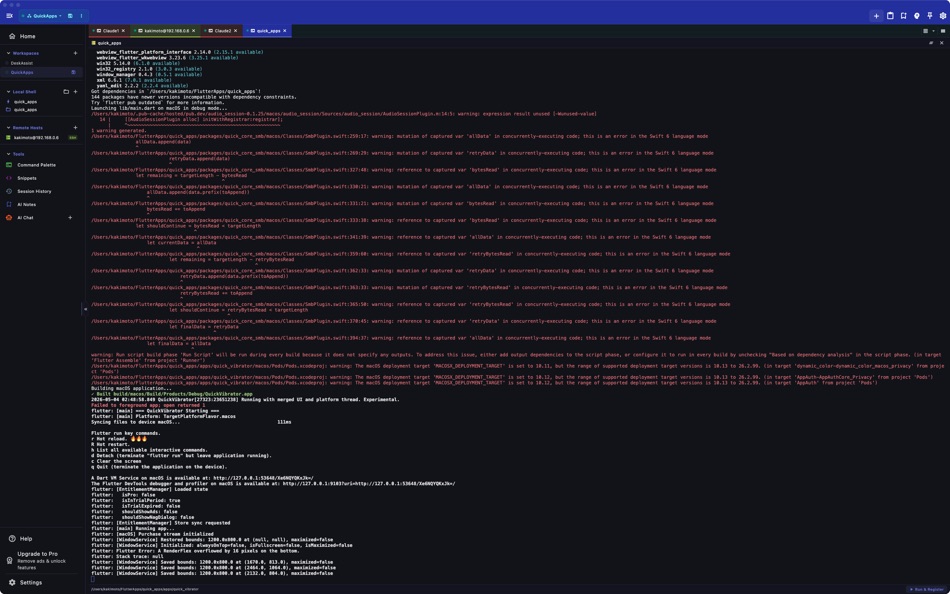The height and width of the screenshot is (594, 950).
Task: Click the folder icon in Local Shell header
Action: 66,92
